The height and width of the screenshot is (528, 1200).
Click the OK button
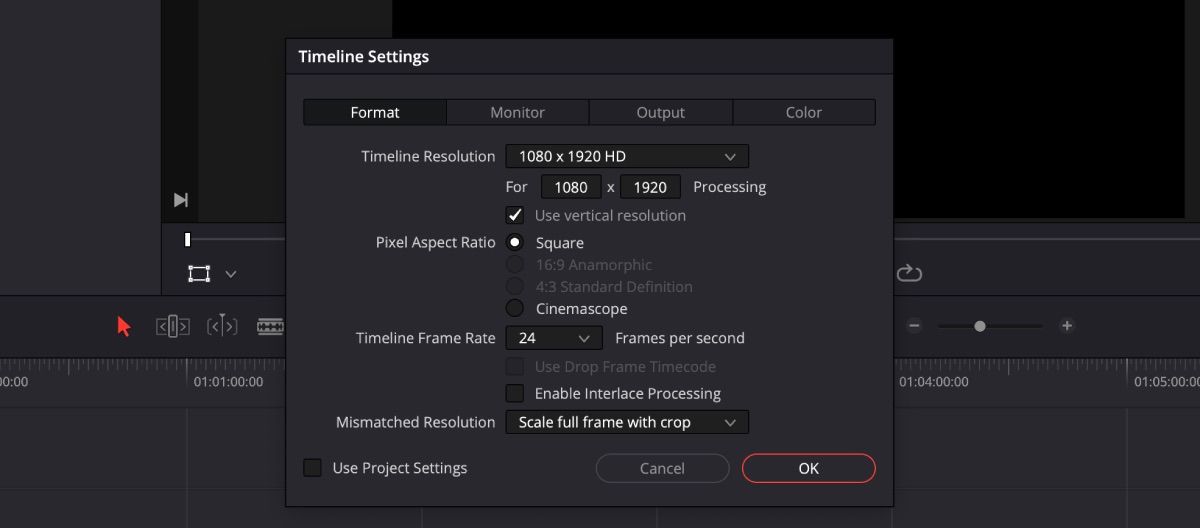point(808,468)
